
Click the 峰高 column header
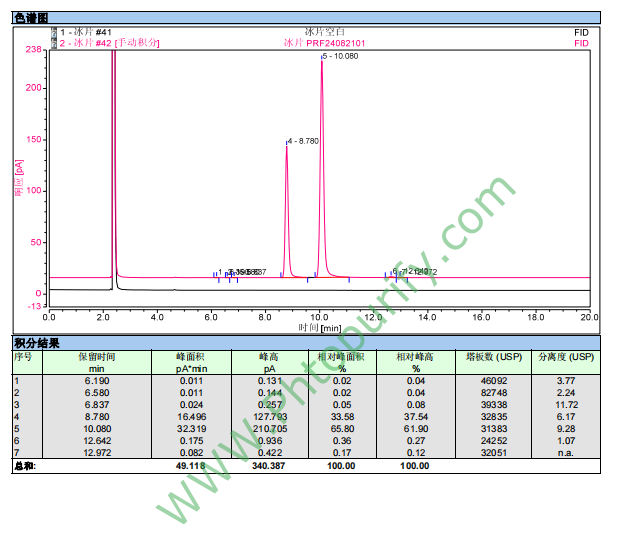point(269,356)
